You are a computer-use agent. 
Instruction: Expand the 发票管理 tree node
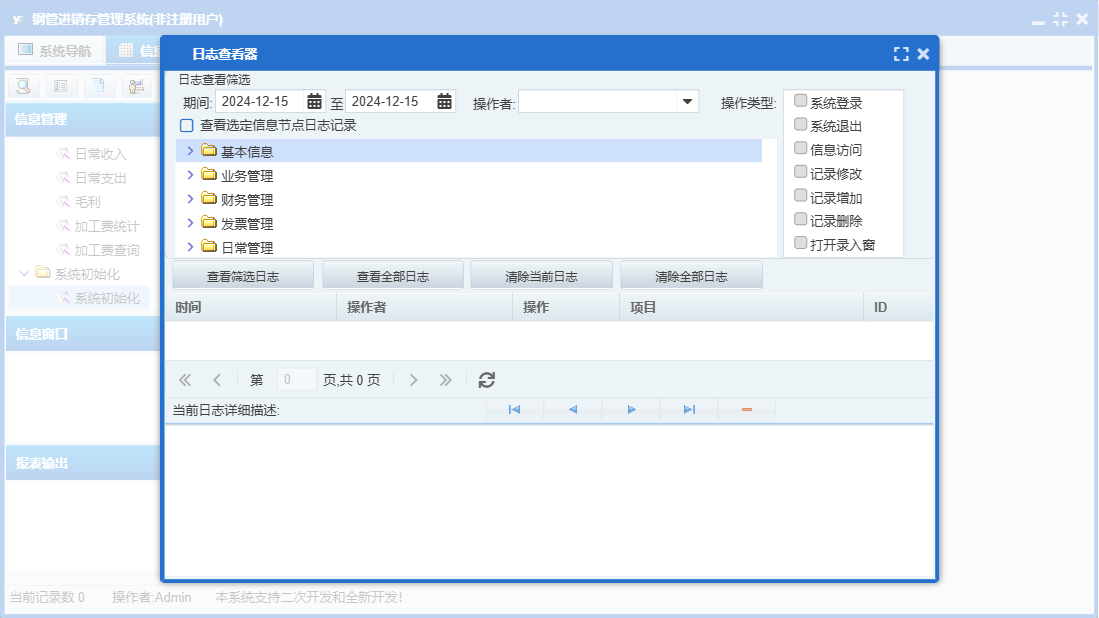pos(190,223)
